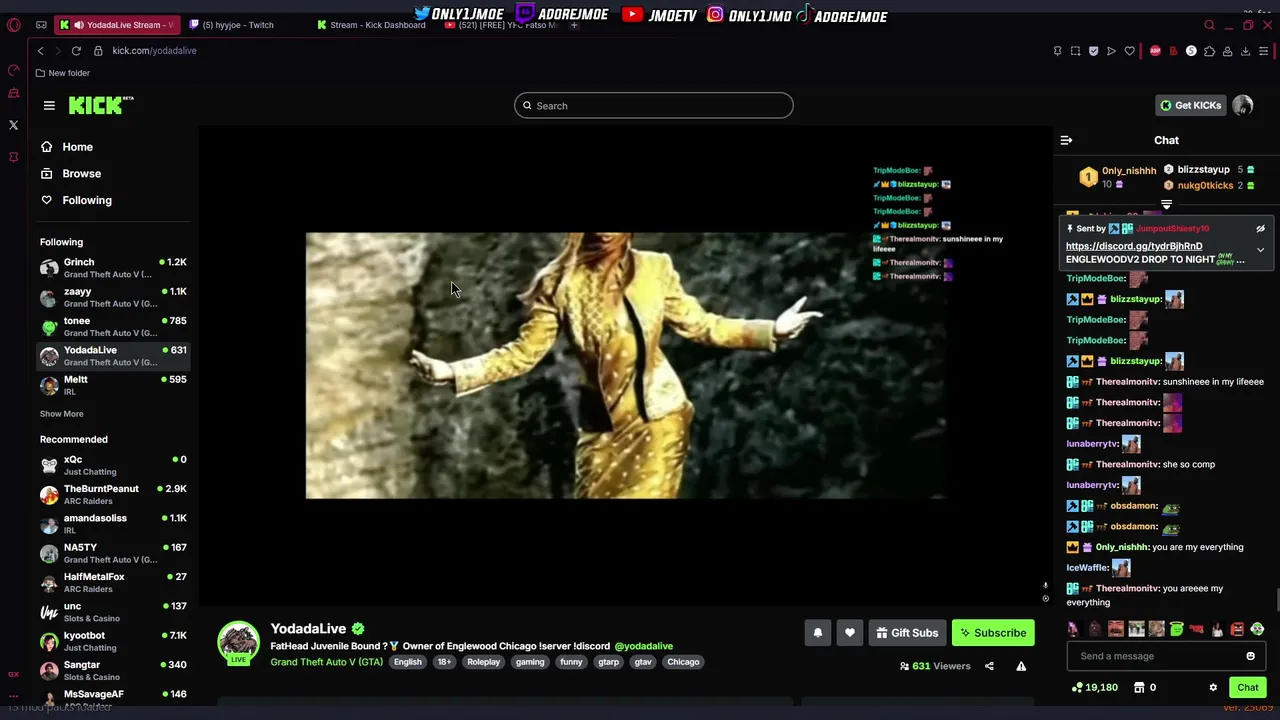1280x720 pixels.
Task: Open the emoji picker in chat
Action: tap(1250, 656)
